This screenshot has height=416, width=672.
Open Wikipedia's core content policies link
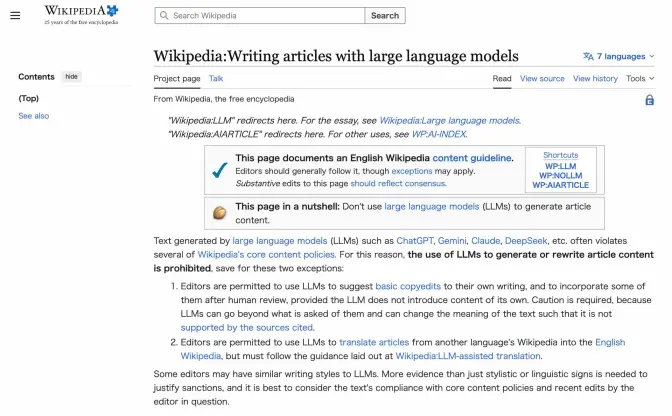[x=266, y=254]
